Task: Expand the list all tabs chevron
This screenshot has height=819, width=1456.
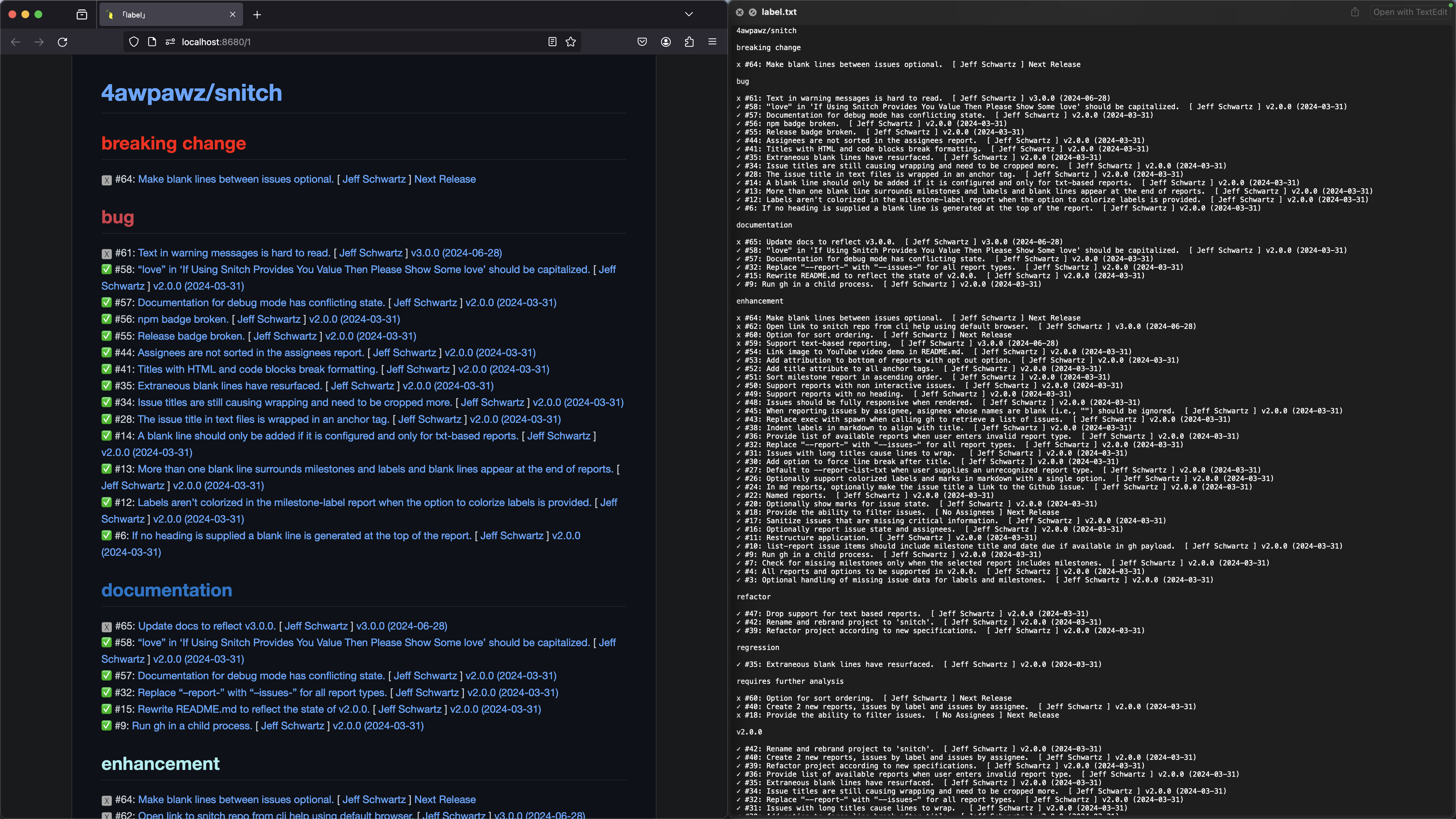Action: [x=688, y=15]
